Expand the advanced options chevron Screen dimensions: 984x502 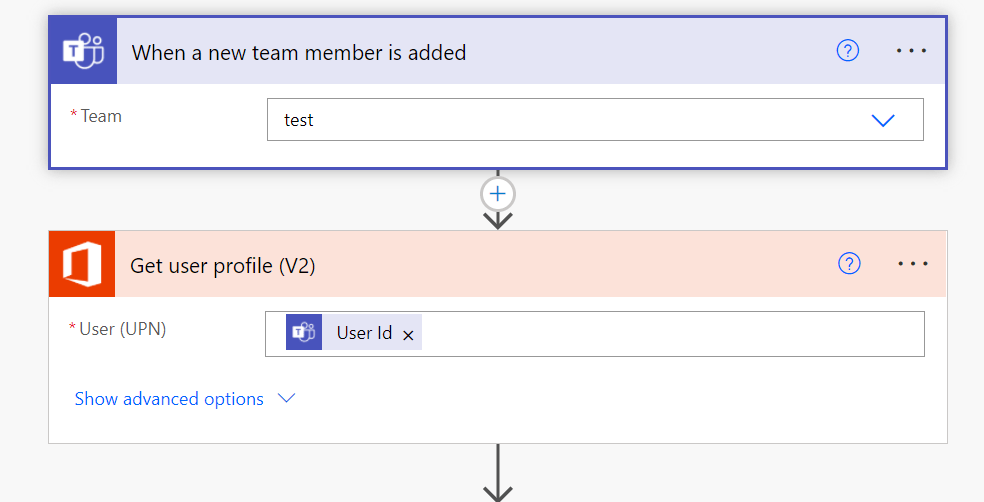tap(287, 398)
